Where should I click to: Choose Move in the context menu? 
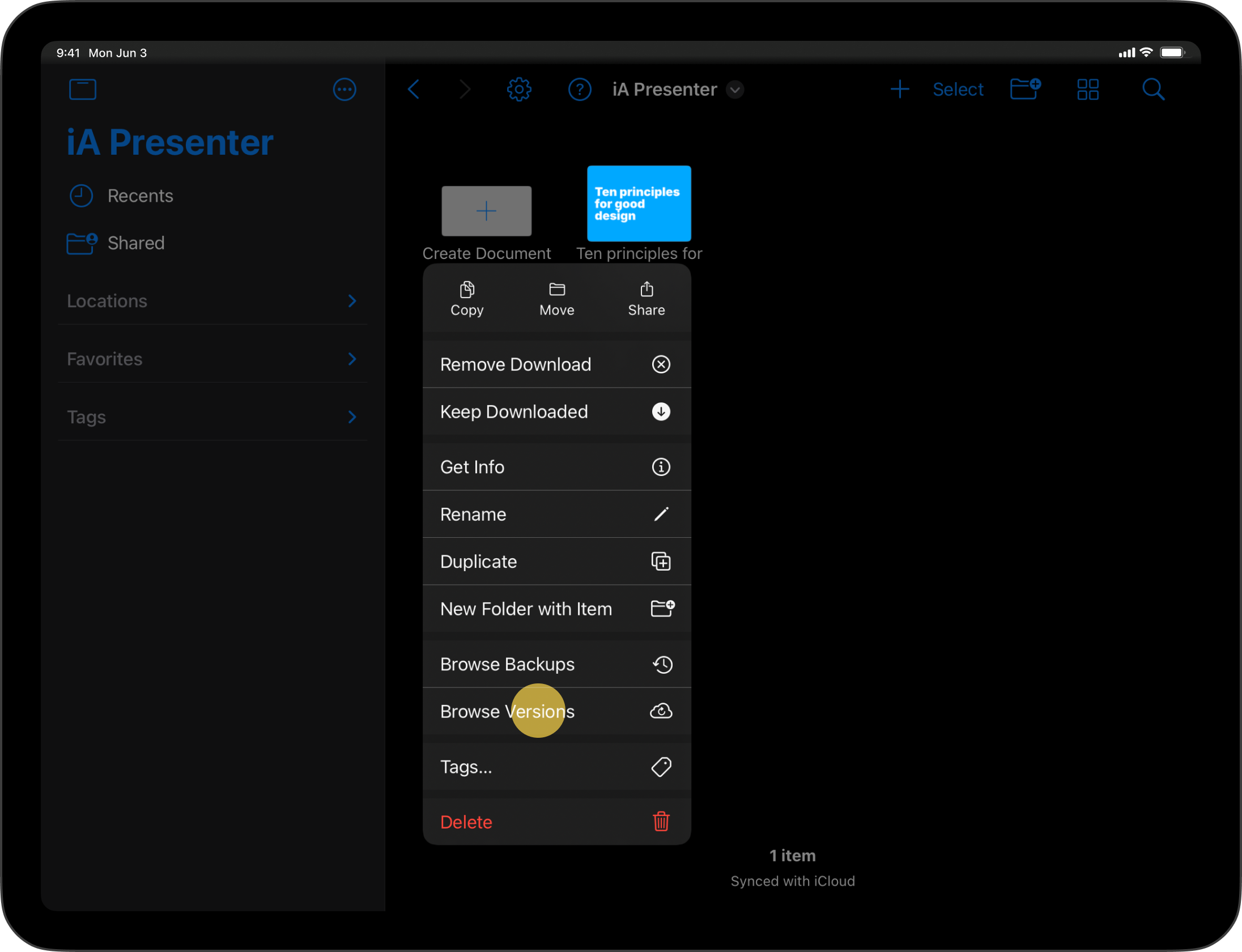click(557, 299)
